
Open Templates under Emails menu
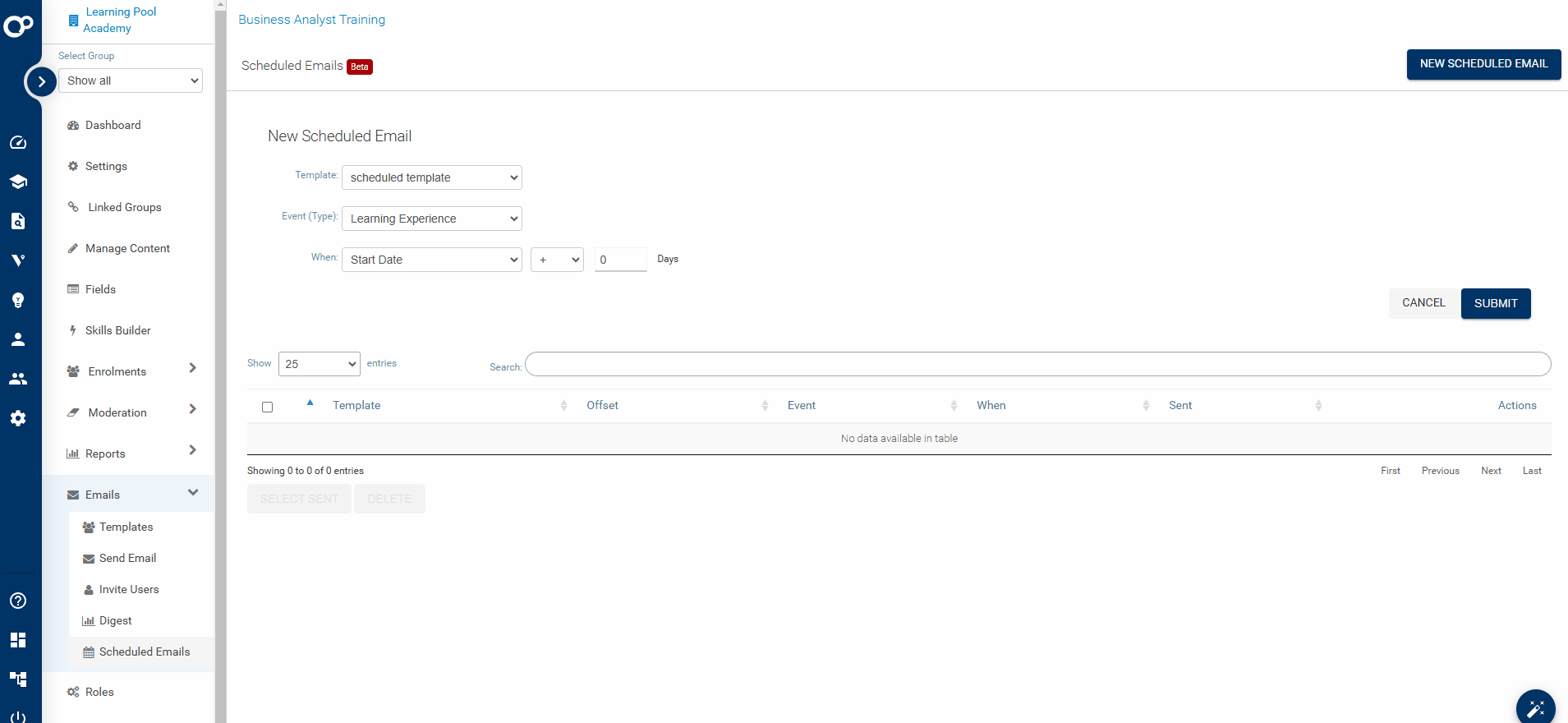click(126, 527)
